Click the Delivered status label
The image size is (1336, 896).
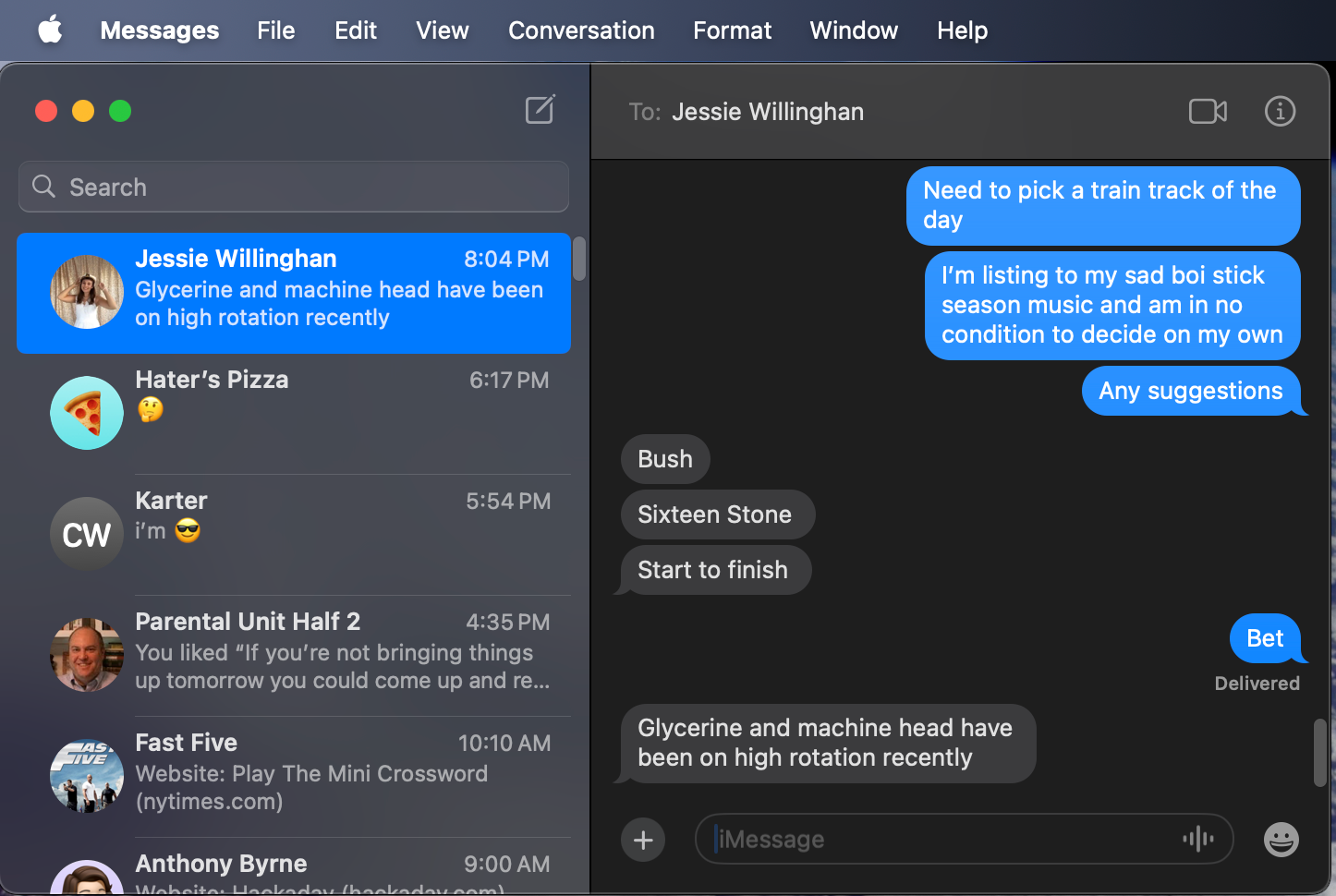click(1257, 684)
